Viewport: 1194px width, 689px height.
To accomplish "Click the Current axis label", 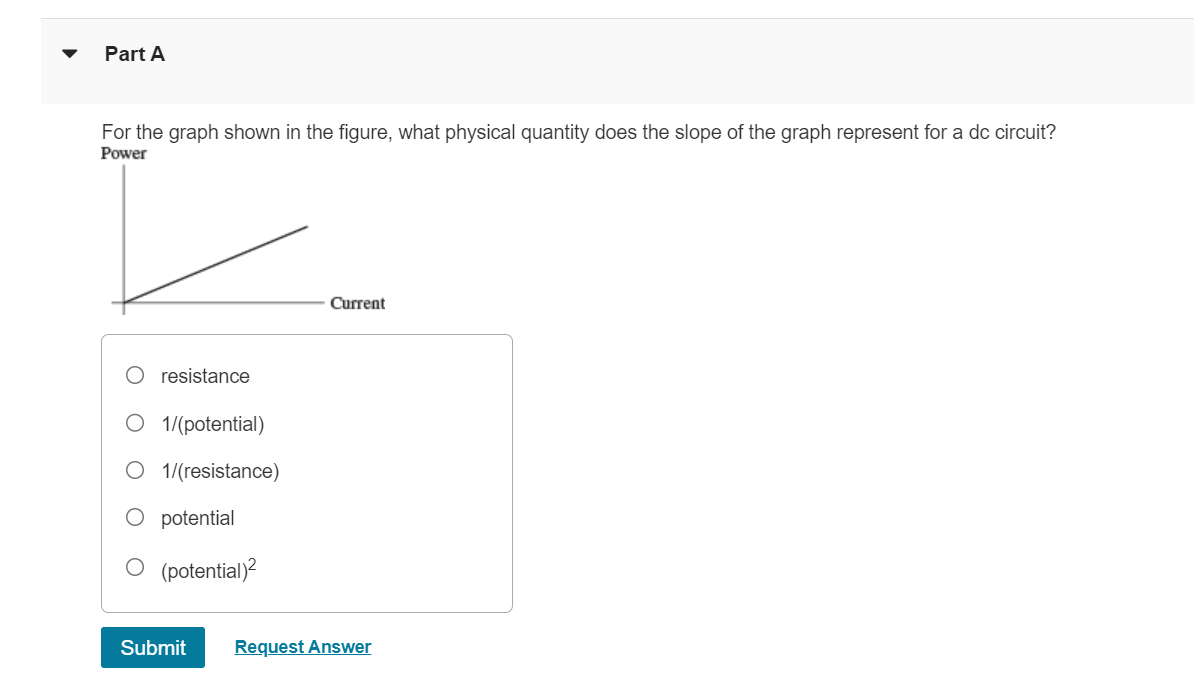I will (x=358, y=303).
